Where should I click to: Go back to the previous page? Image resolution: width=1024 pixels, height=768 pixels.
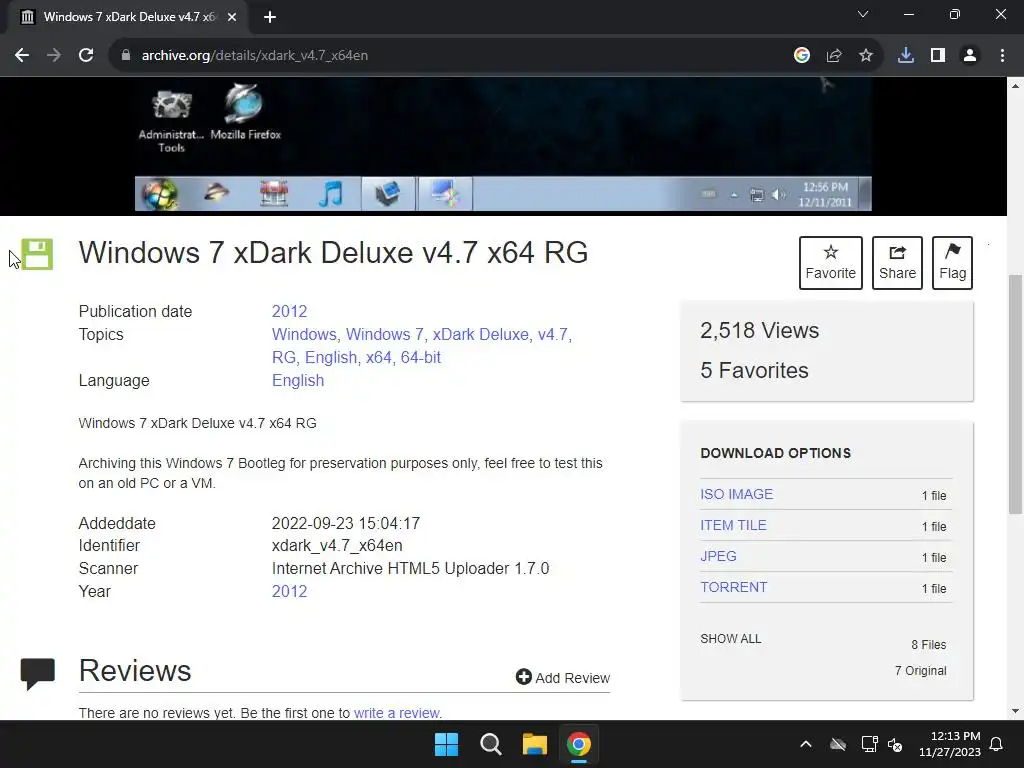tap(22, 56)
